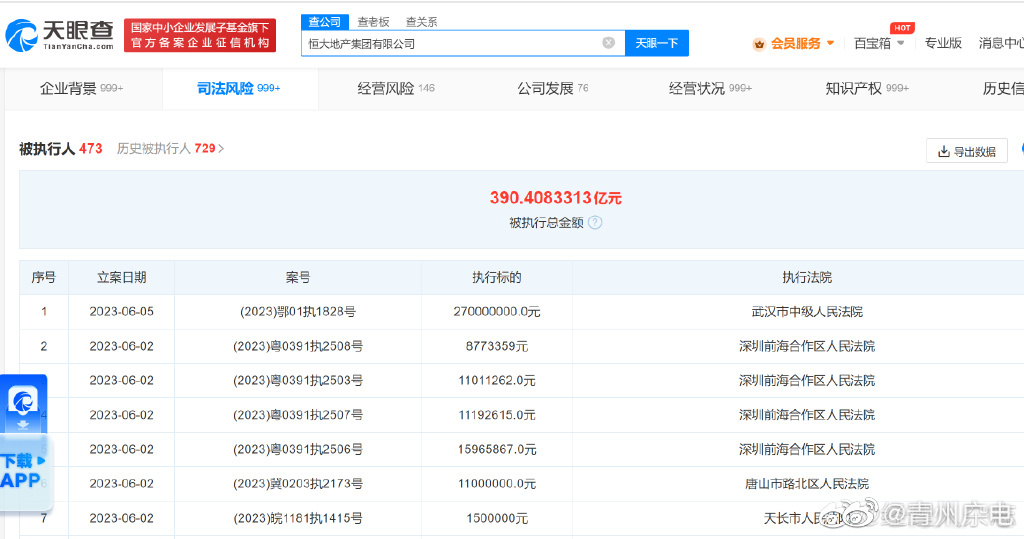Click the Tianyancha logo

(x=59, y=35)
